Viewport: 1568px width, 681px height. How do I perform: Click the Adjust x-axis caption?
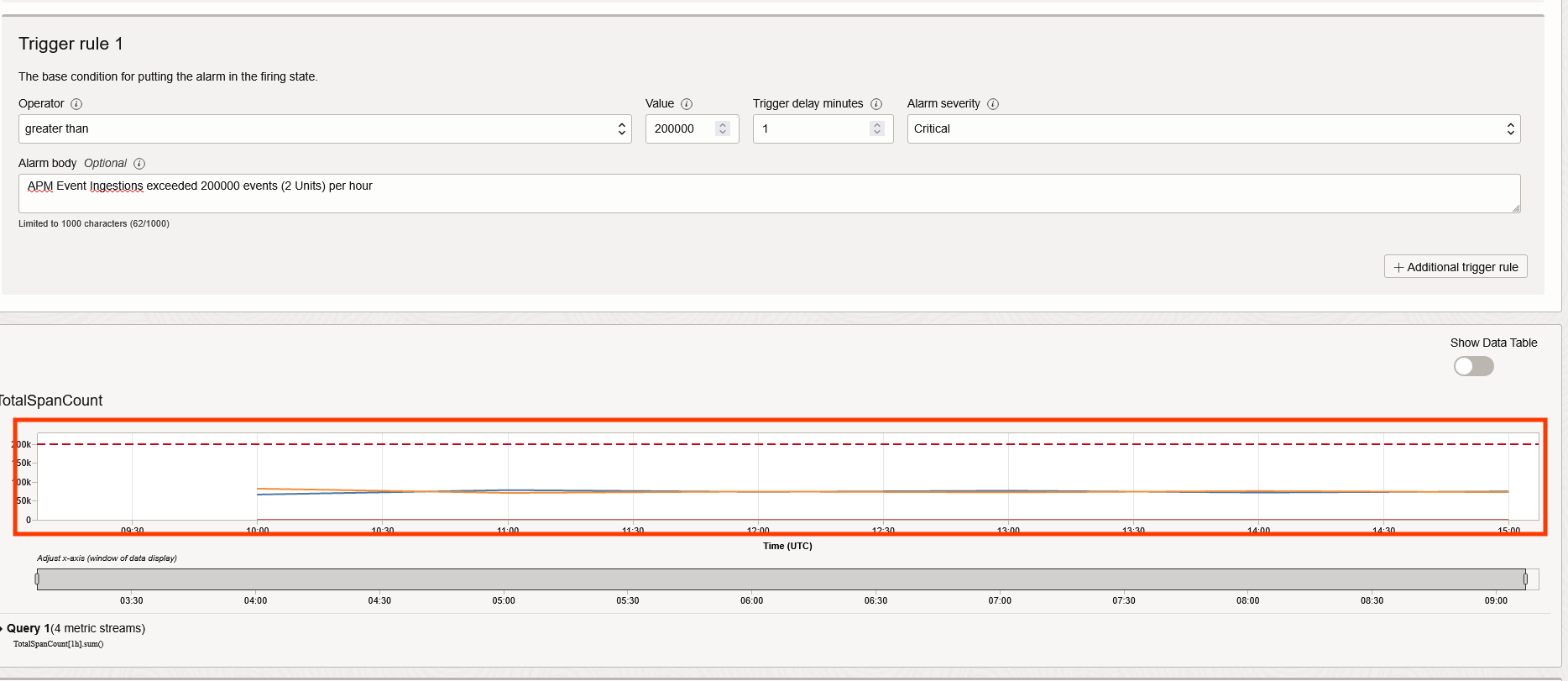coord(107,558)
